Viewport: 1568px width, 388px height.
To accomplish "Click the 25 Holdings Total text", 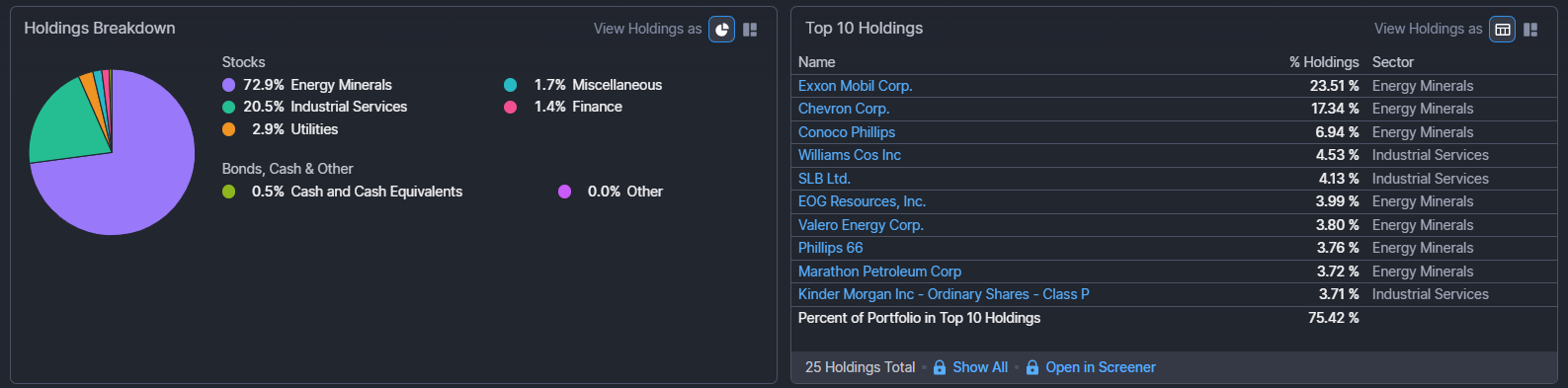I will (860, 367).
